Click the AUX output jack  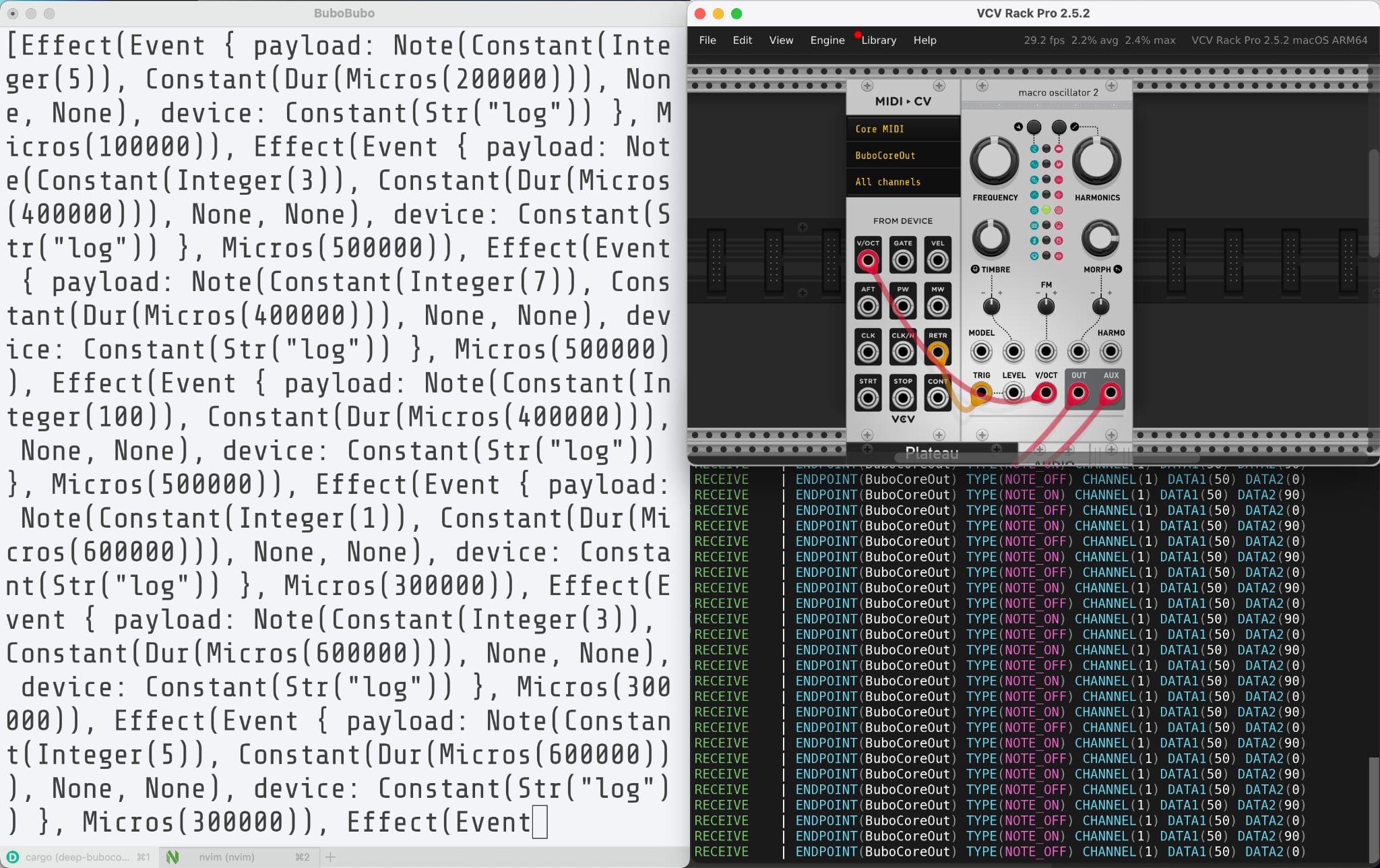pyautogui.click(x=1110, y=392)
